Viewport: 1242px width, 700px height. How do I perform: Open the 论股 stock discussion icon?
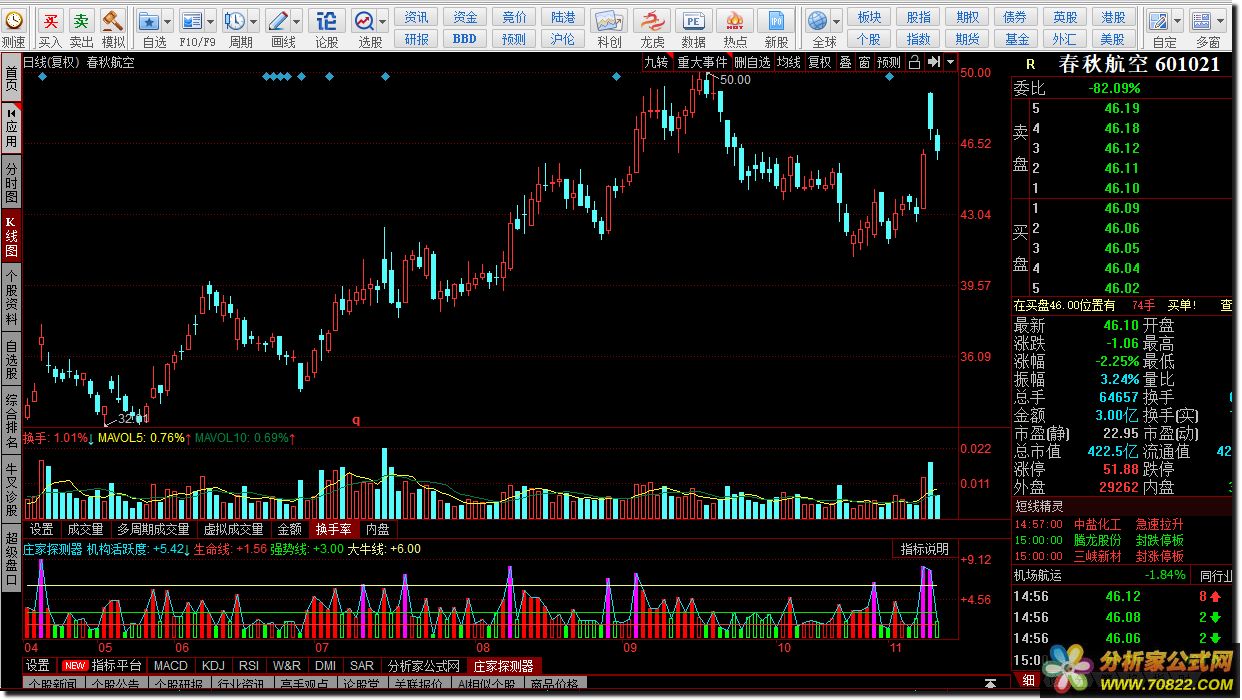tap(326, 20)
